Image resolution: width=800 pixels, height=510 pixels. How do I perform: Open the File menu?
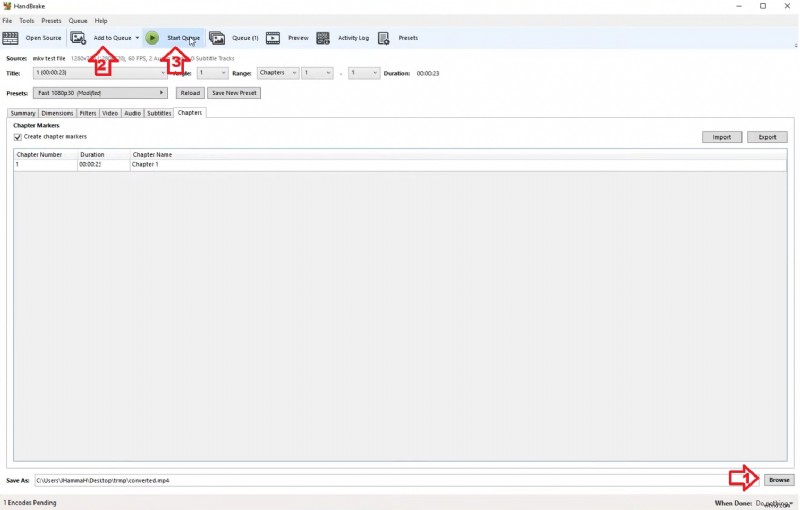pos(7,21)
